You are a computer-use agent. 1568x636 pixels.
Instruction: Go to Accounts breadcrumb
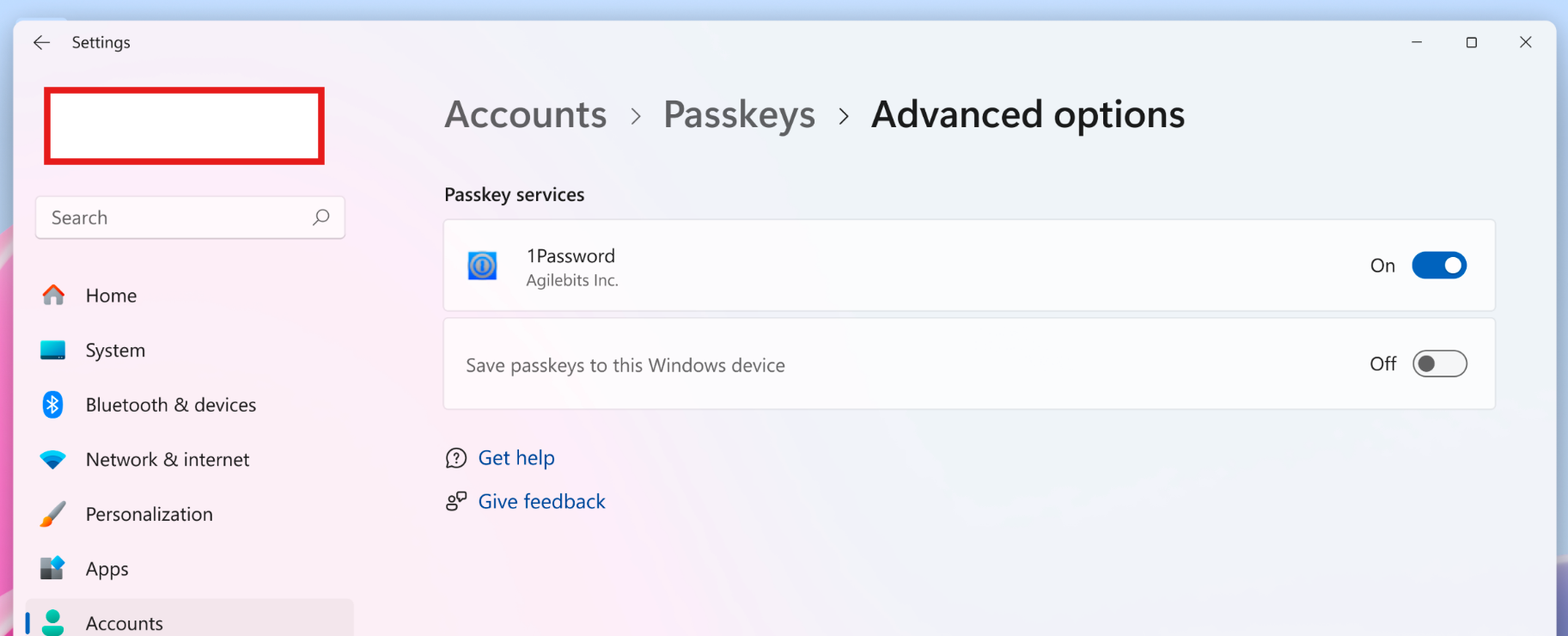point(526,114)
